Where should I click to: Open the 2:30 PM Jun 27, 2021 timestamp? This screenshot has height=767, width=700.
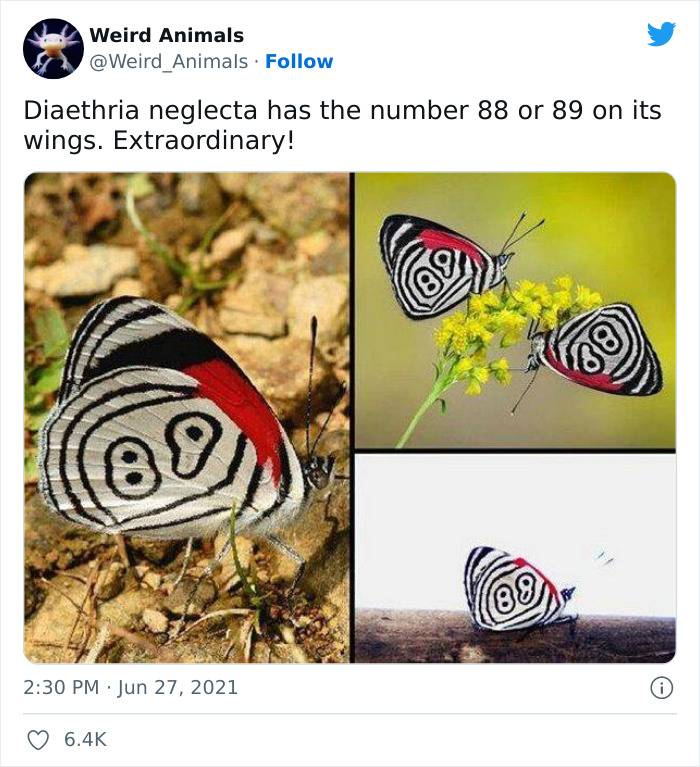[x=130, y=687]
